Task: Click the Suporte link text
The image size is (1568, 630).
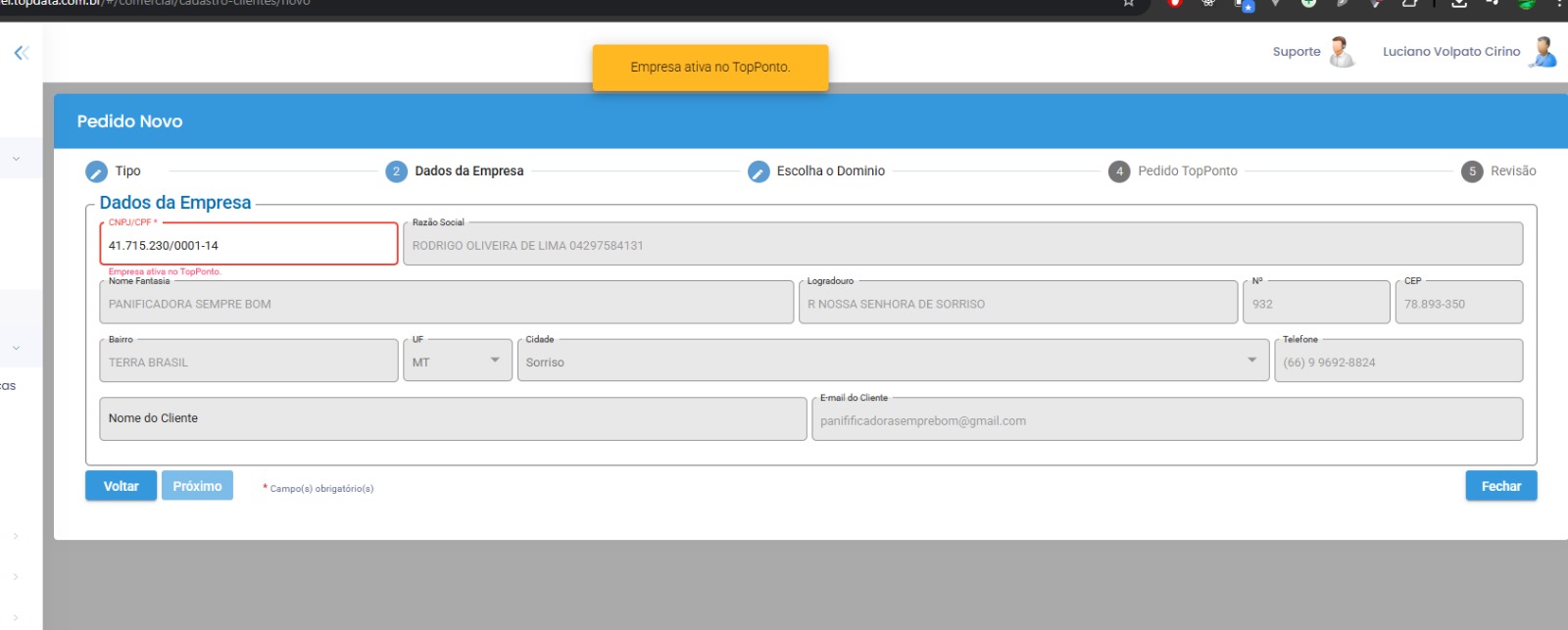Action: (x=1296, y=52)
